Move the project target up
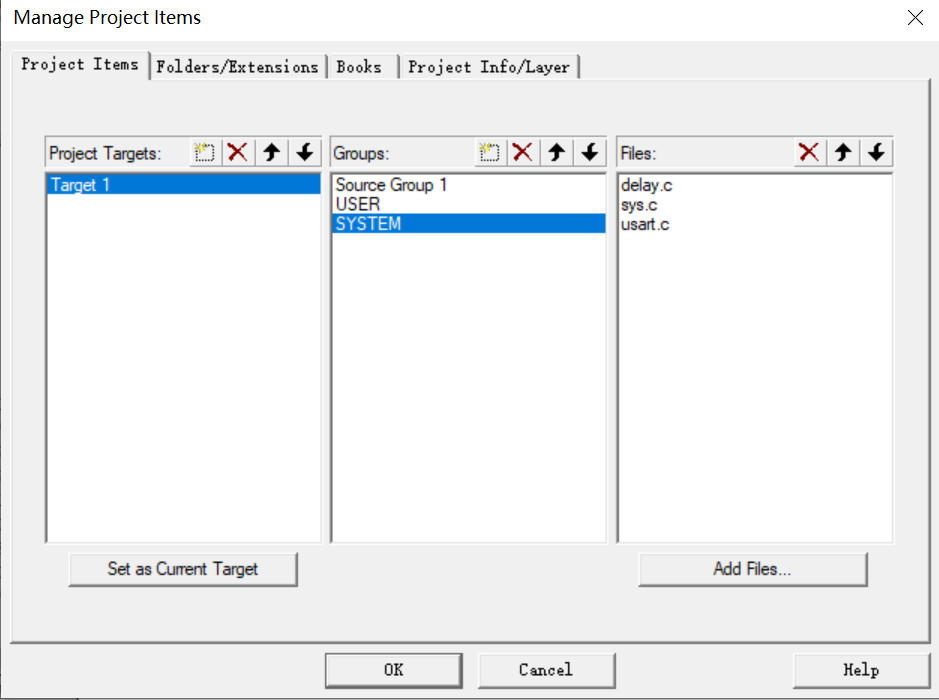Image resolution: width=939 pixels, height=700 pixels. pos(271,152)
